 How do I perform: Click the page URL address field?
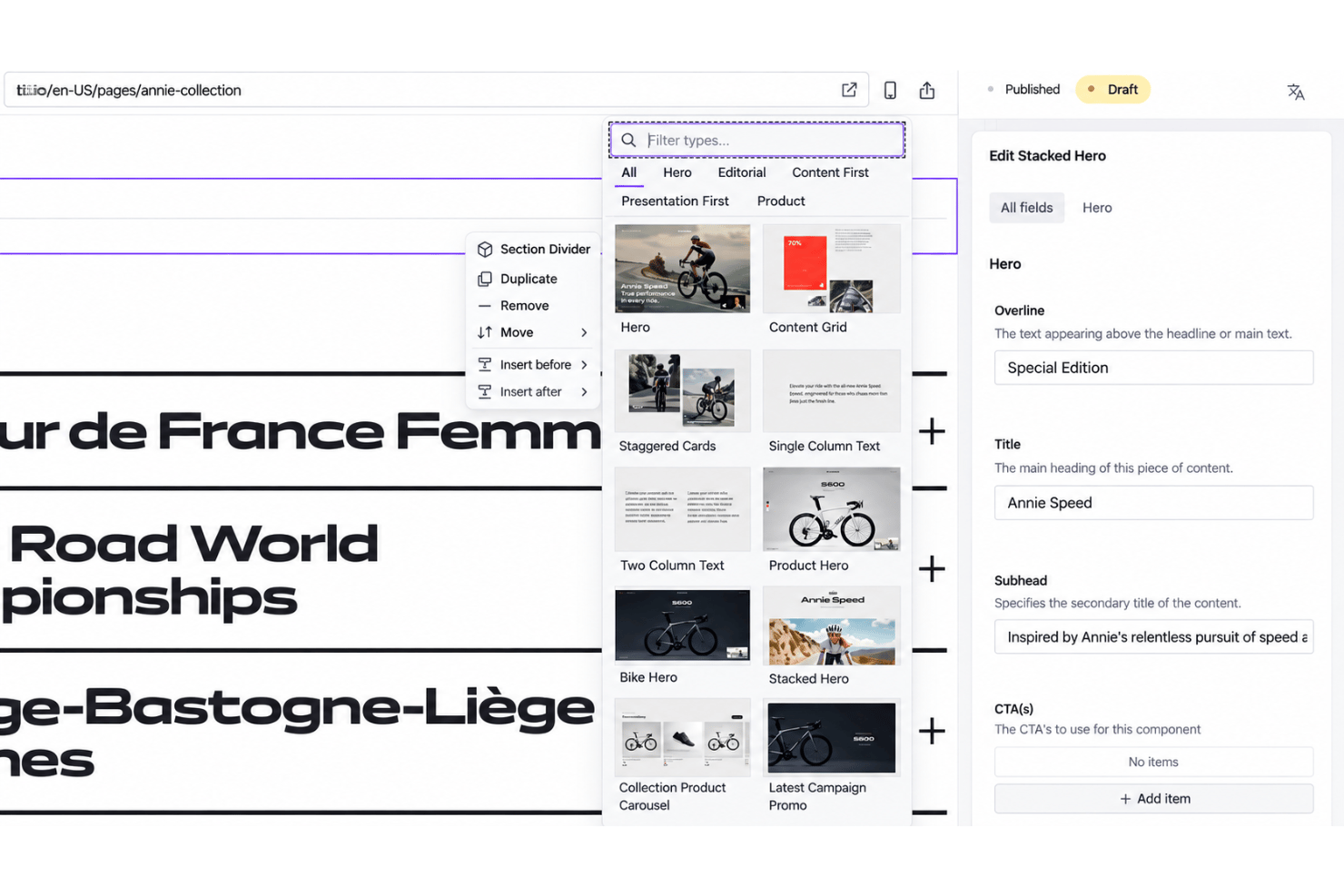click(436, 90)
